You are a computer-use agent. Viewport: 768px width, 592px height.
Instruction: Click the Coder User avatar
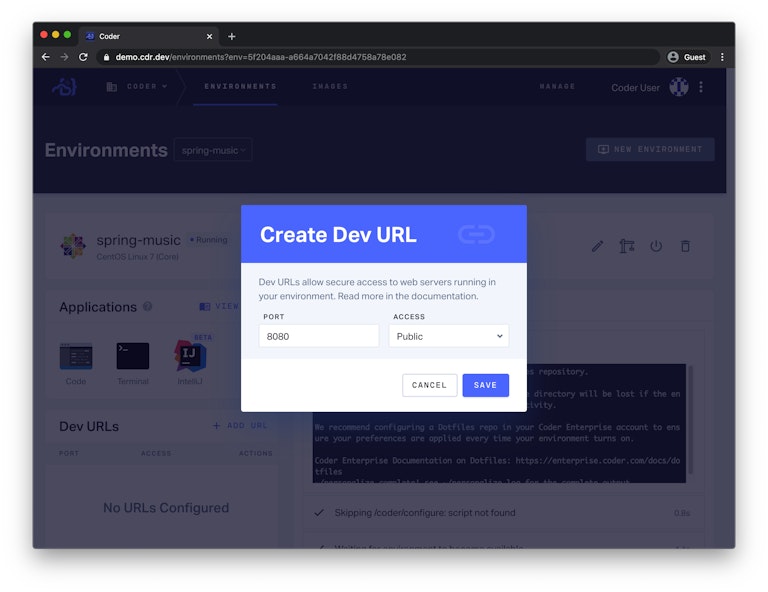pos(678,87)
